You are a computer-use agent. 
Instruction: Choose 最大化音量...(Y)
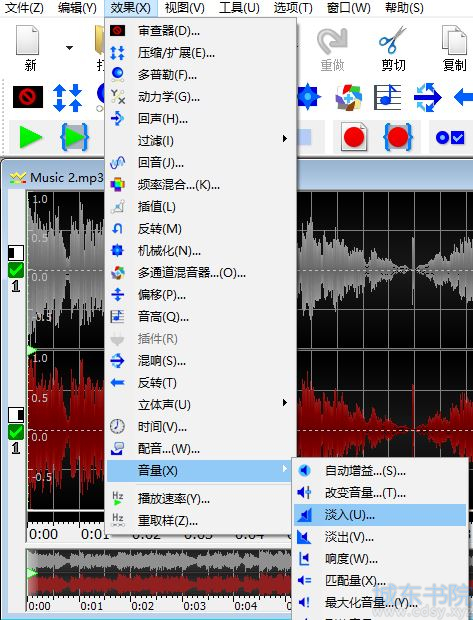pos(380,602)
